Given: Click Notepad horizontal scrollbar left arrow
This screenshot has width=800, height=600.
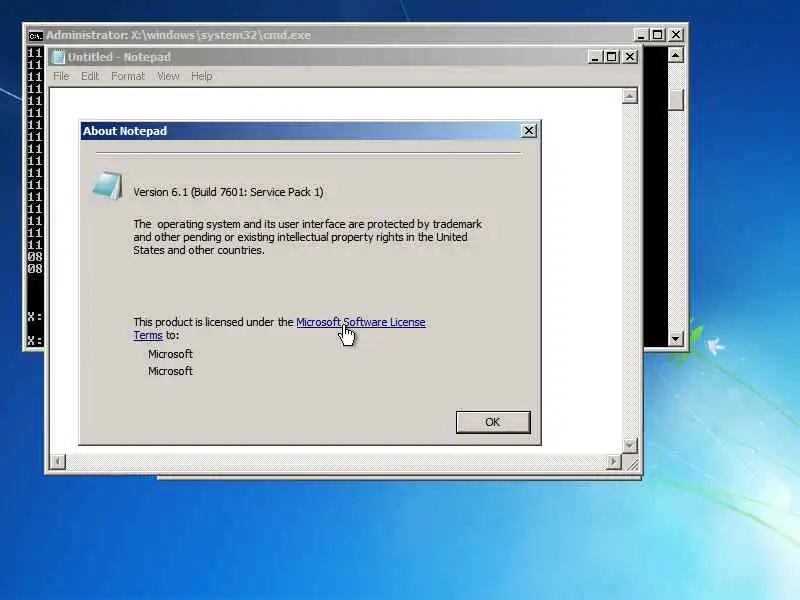Looking at the screenshot, I should point(58,462).
